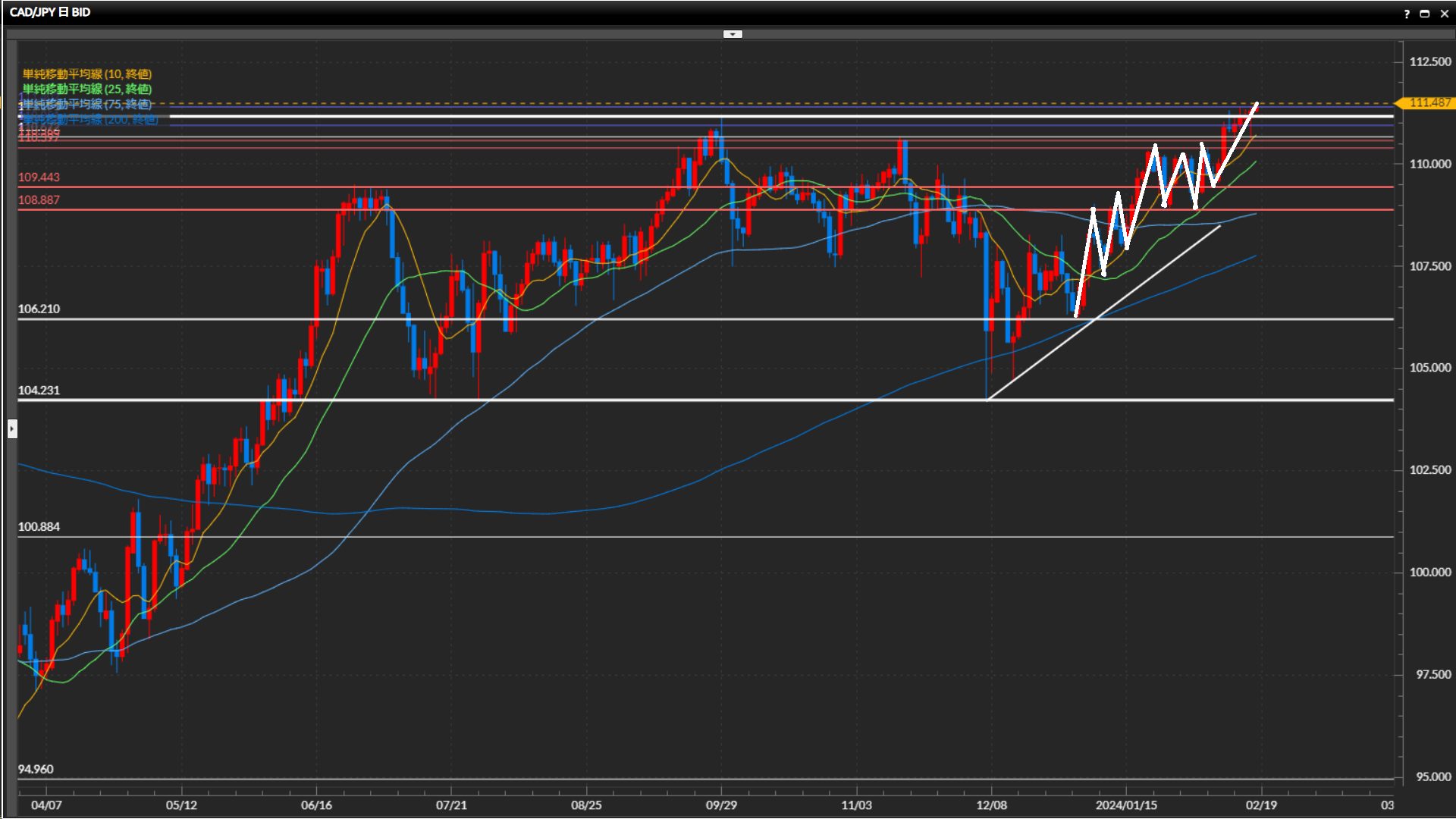Click the CAD/JPY 日 BID window title
This screenshot has width=1456, height=819.
tap(50, 12)
